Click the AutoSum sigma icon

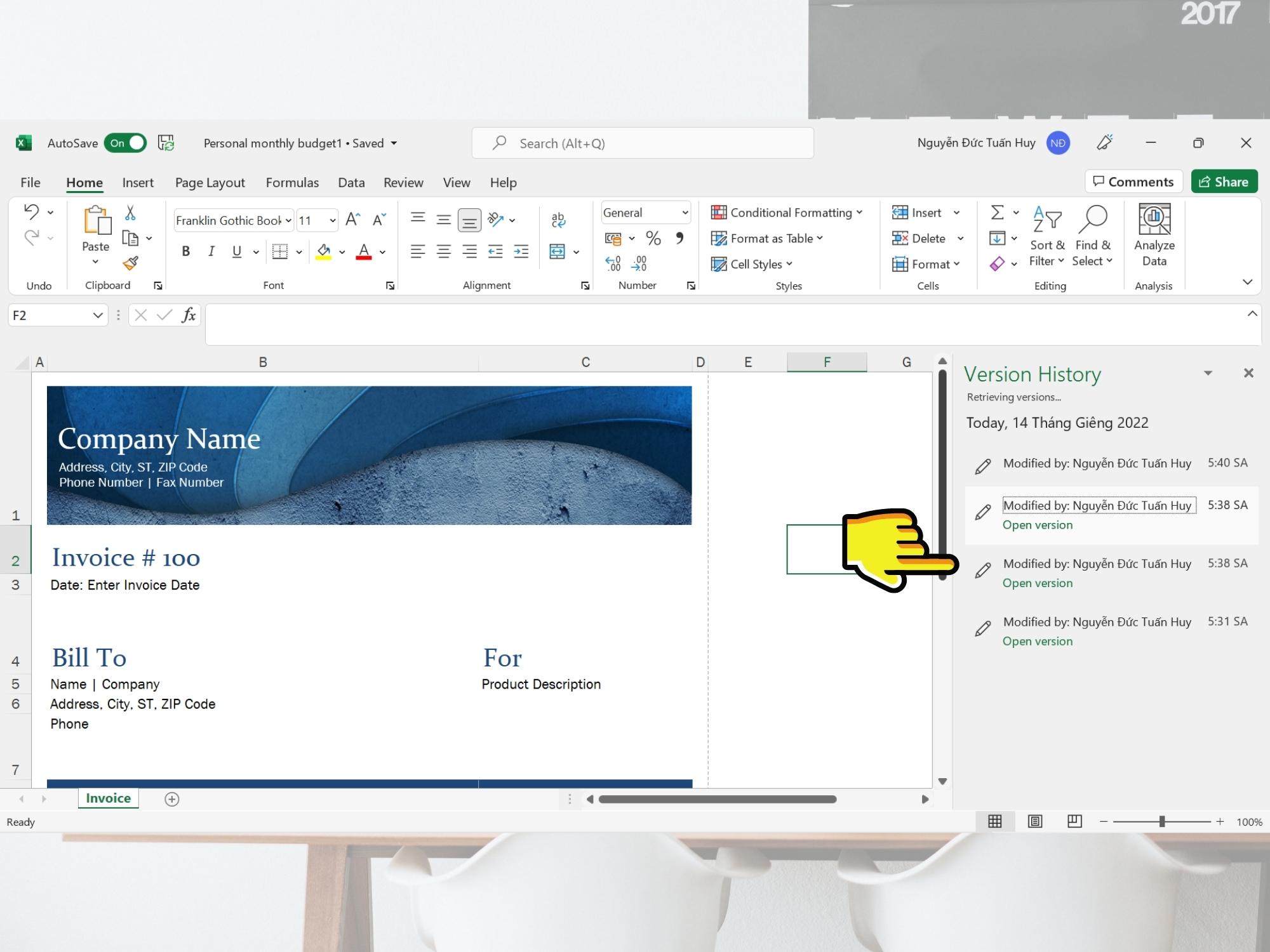click(998, 212)
